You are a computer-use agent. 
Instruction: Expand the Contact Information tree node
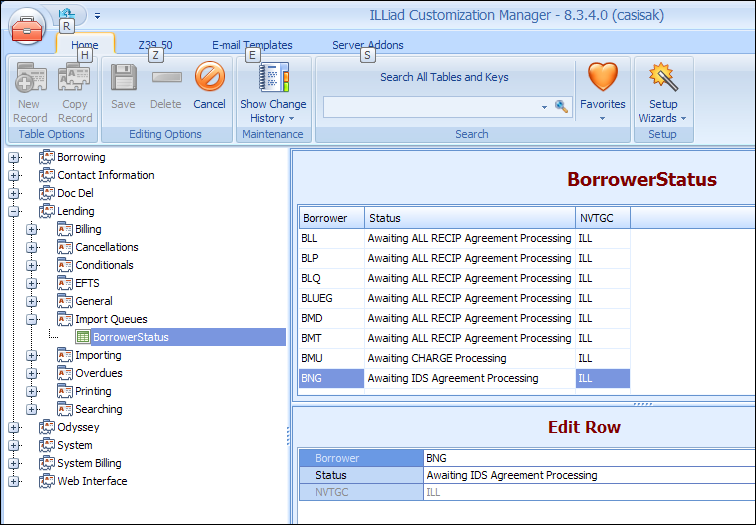coord(14,175)
